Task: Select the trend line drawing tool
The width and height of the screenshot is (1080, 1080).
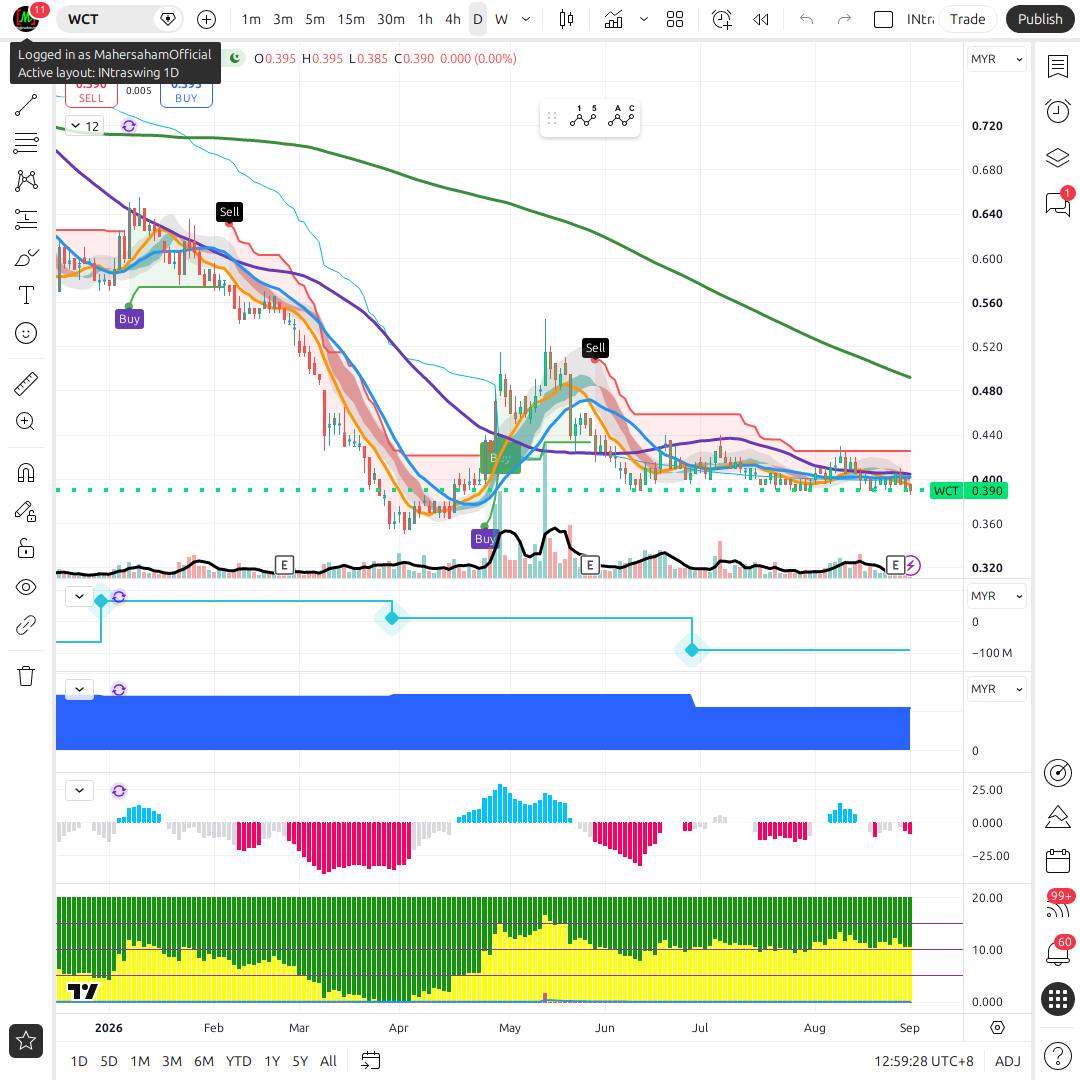Action: coord(26,105)
